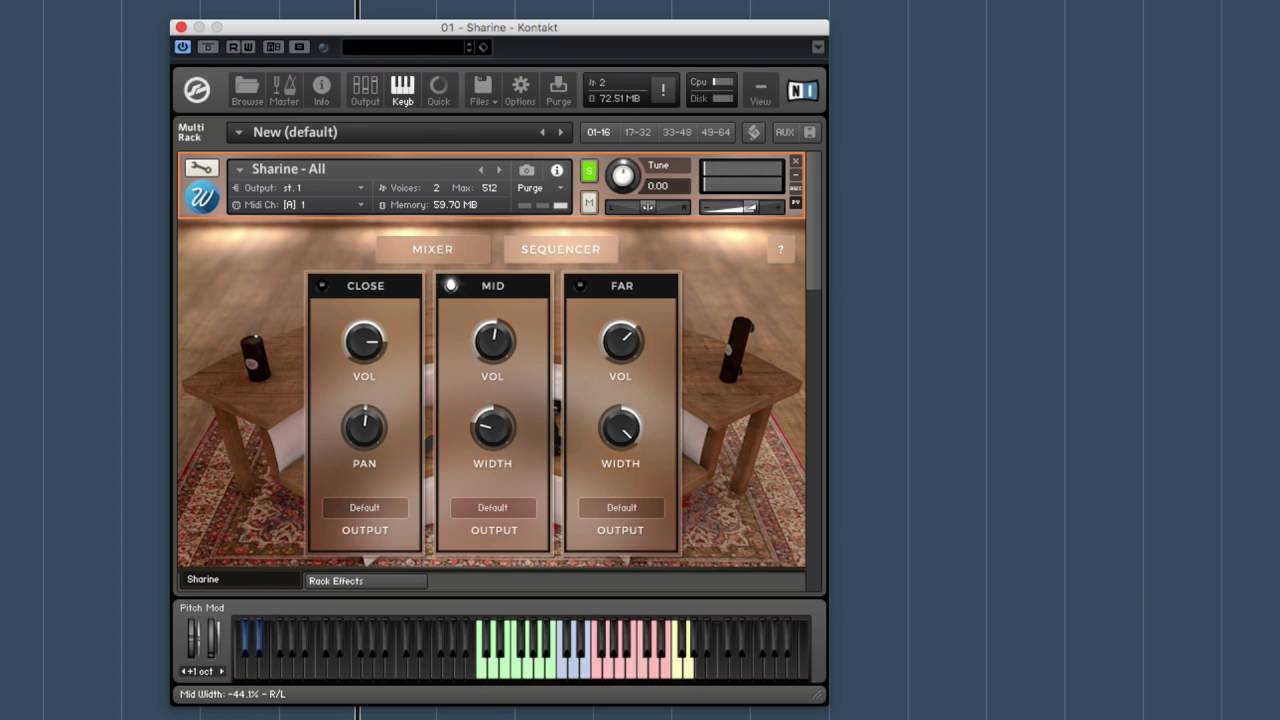
Task: Open the Files menu
Action: pyautogui.click(x=483, y=90)
